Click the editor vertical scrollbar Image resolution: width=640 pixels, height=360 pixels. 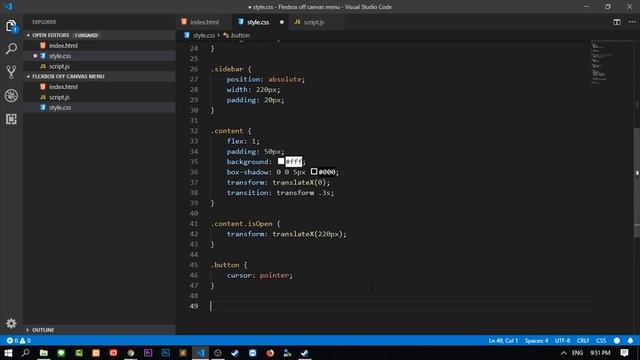(637, 184)
